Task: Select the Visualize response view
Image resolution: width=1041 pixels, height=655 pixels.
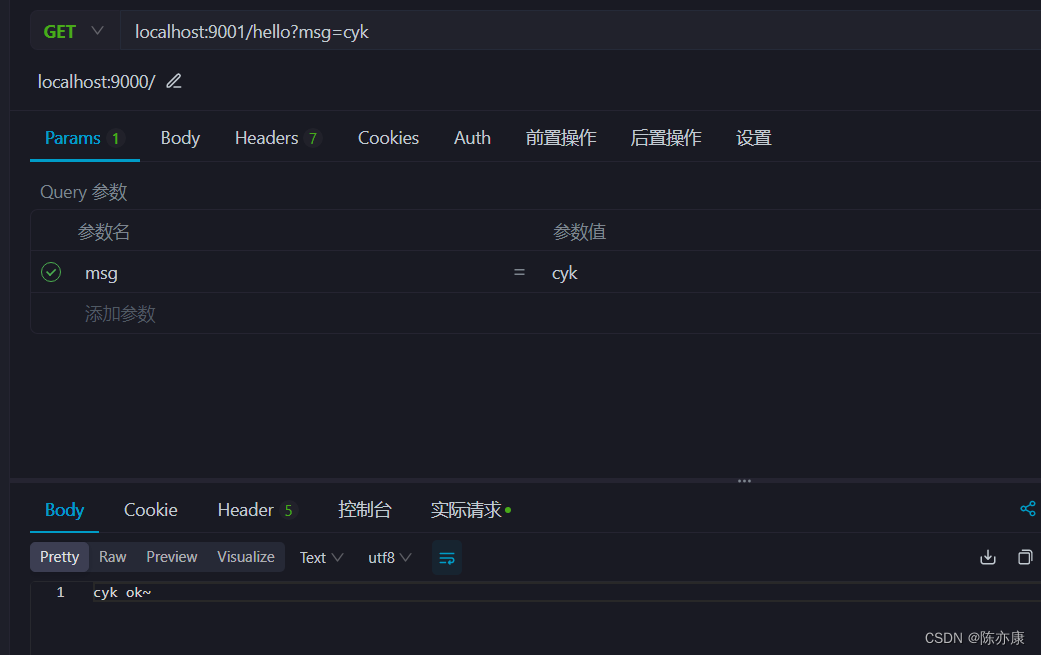Action: click(245, 557)
